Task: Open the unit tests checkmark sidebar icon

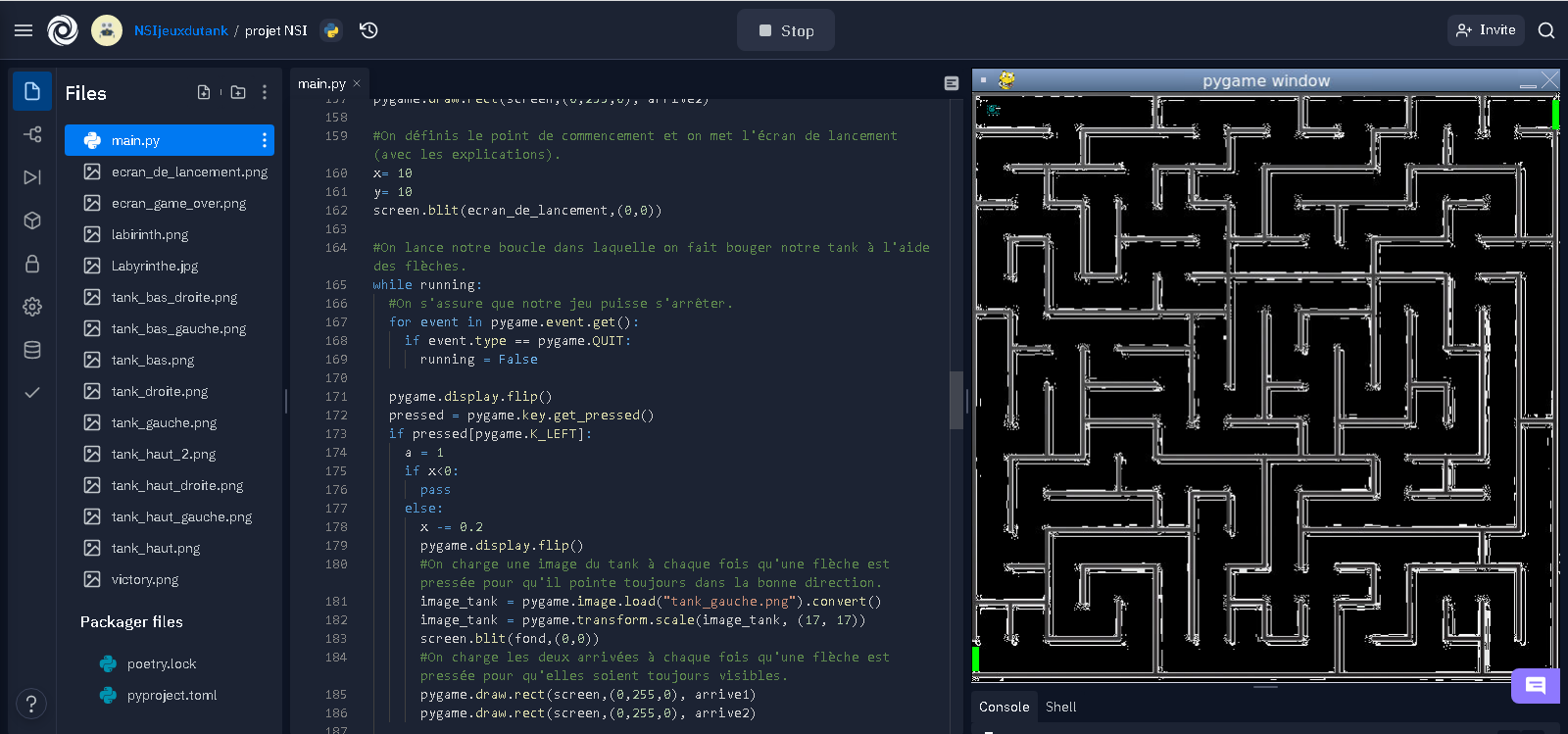Action: point(32,393)
